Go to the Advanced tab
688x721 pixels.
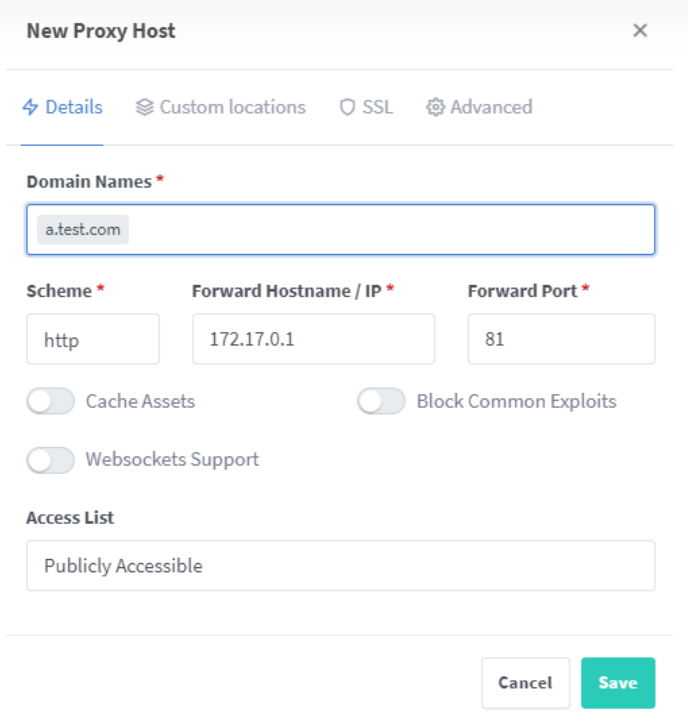490,107
